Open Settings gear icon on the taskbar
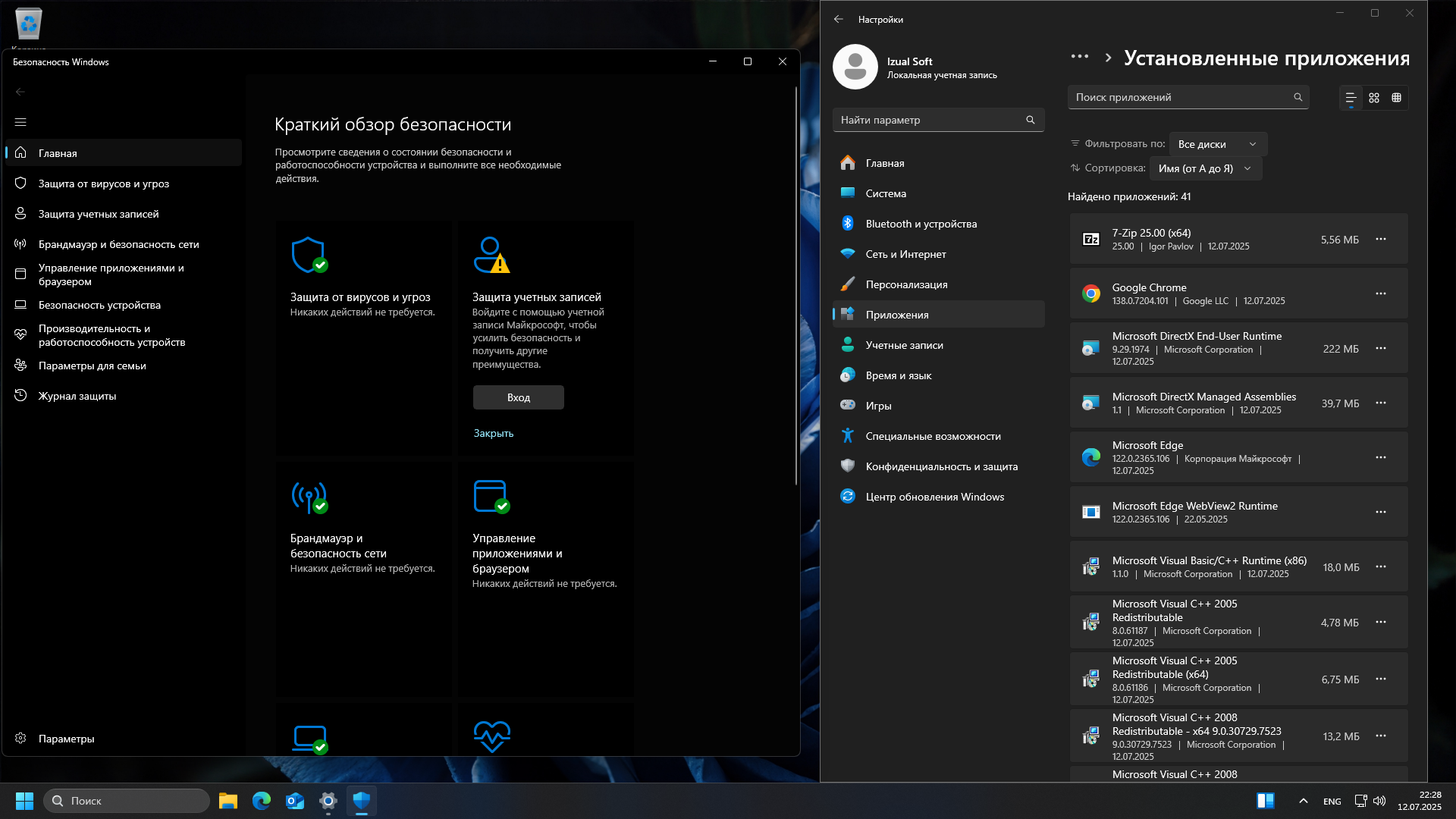1456x819 pixels. pos(328,801)
